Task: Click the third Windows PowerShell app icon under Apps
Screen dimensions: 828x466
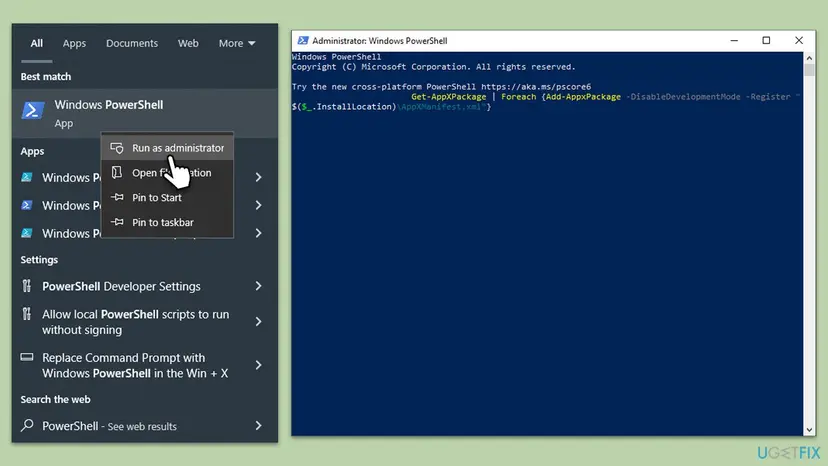Action: [26, 233]
